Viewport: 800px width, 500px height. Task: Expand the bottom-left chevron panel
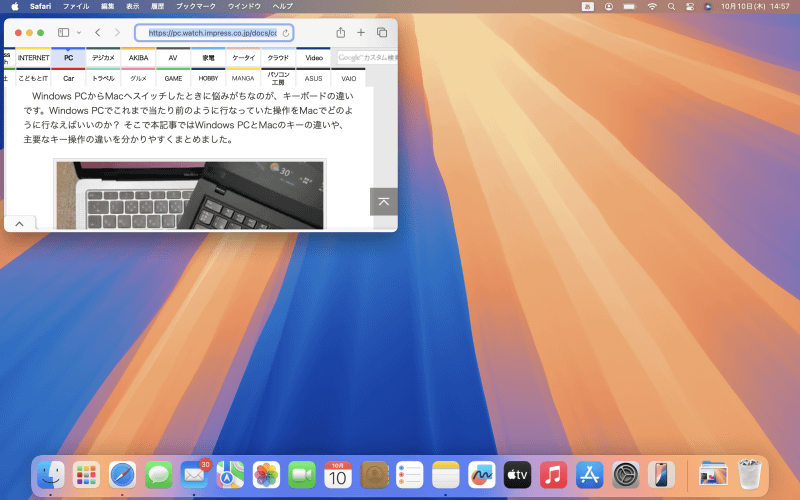coord(19,224)
